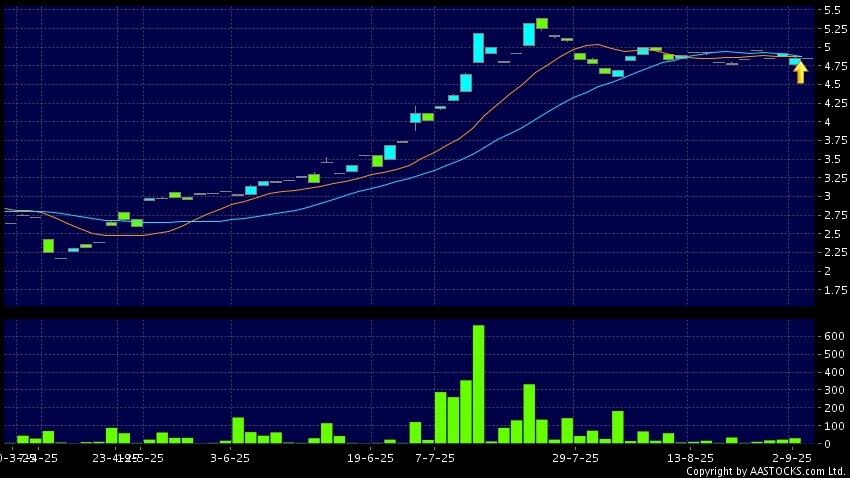Viewport: 850px width, 478px height.
Task: Select the tallest green volume bar
Action: 478,384
